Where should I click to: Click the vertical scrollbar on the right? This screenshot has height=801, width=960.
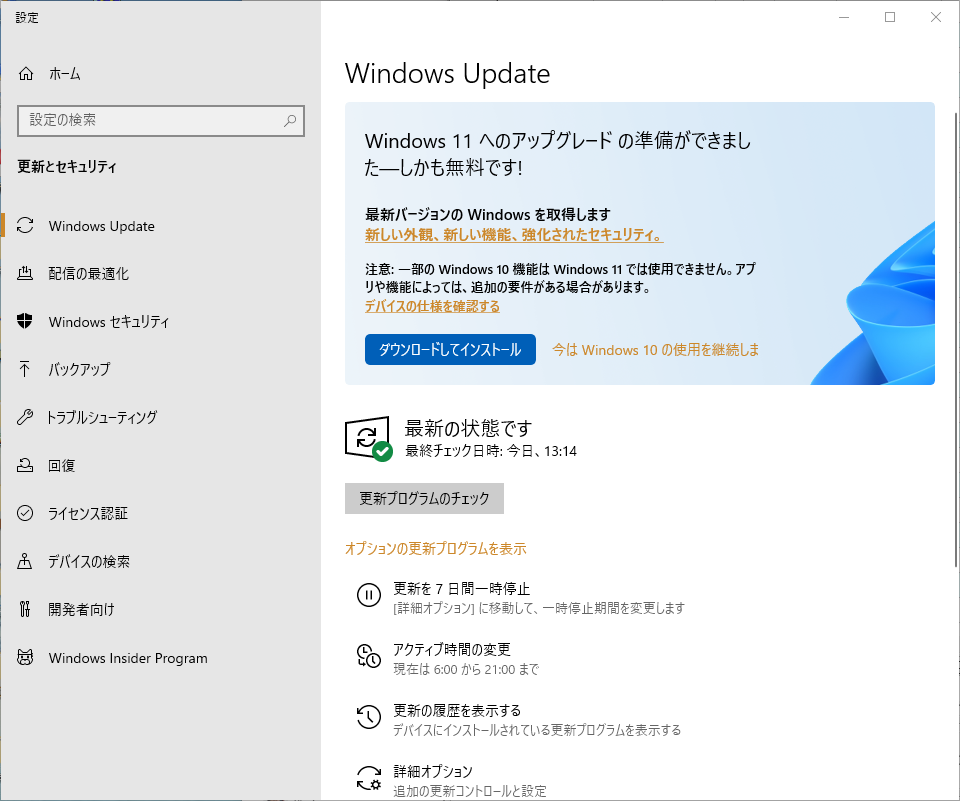click(956, 340)
